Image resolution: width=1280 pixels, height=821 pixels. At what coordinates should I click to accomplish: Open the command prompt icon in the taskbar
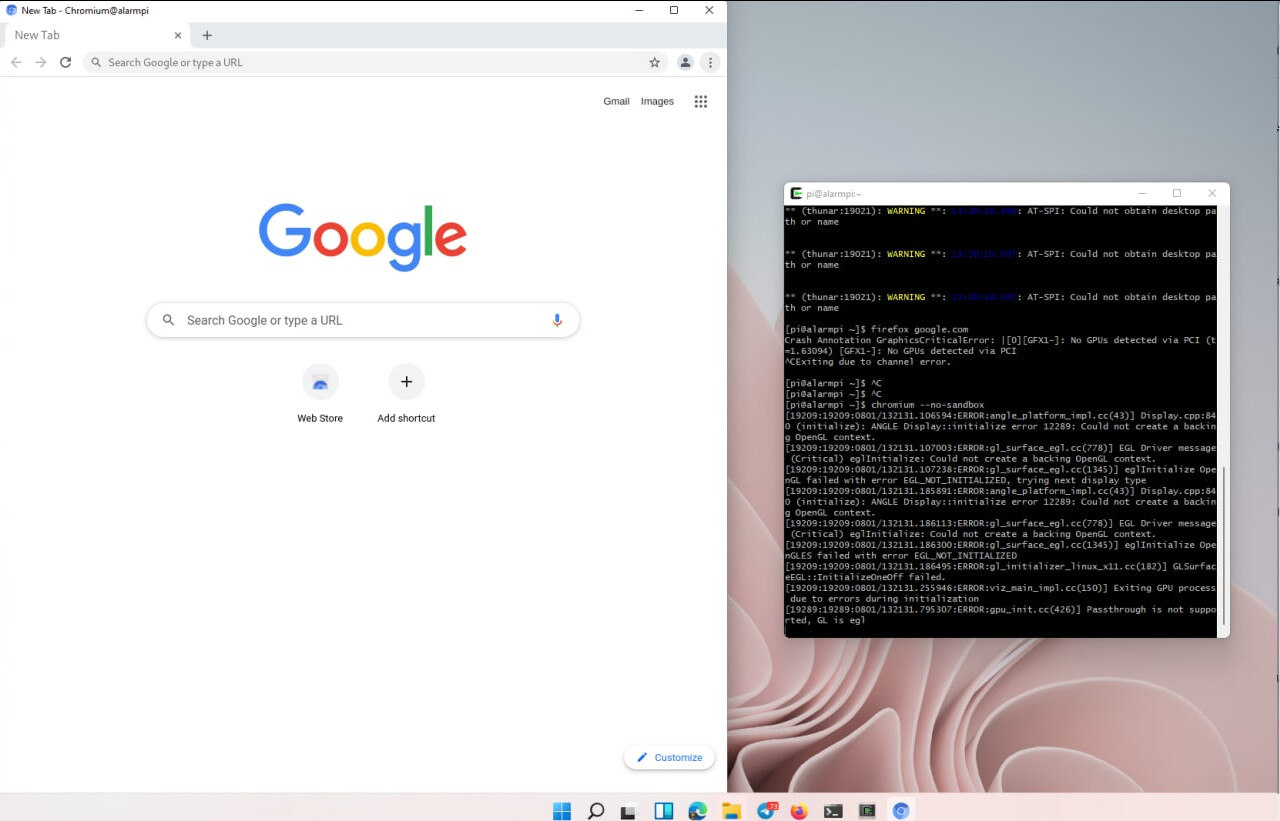(x=833, y=811)
